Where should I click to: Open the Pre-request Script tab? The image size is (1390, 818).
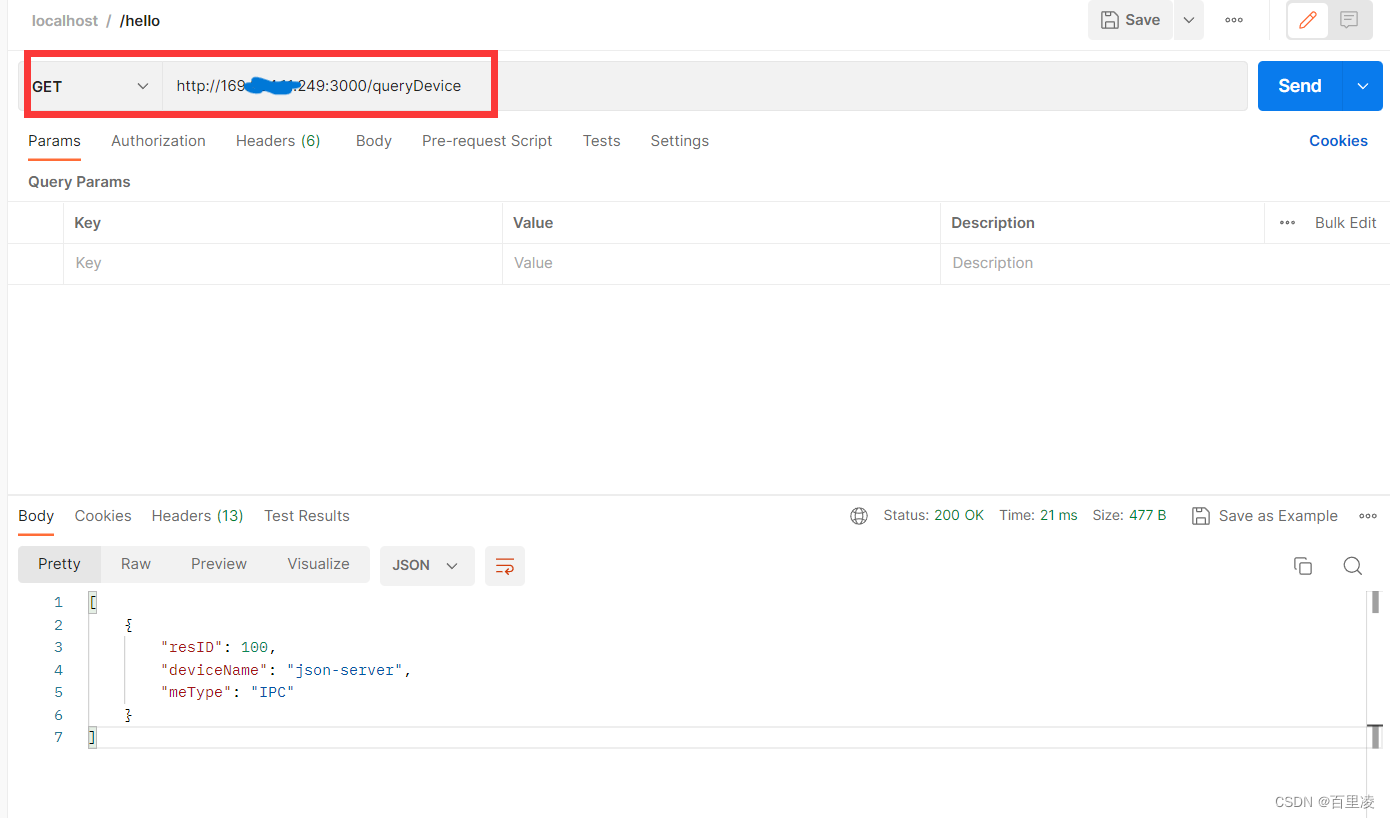pos(487,141)
